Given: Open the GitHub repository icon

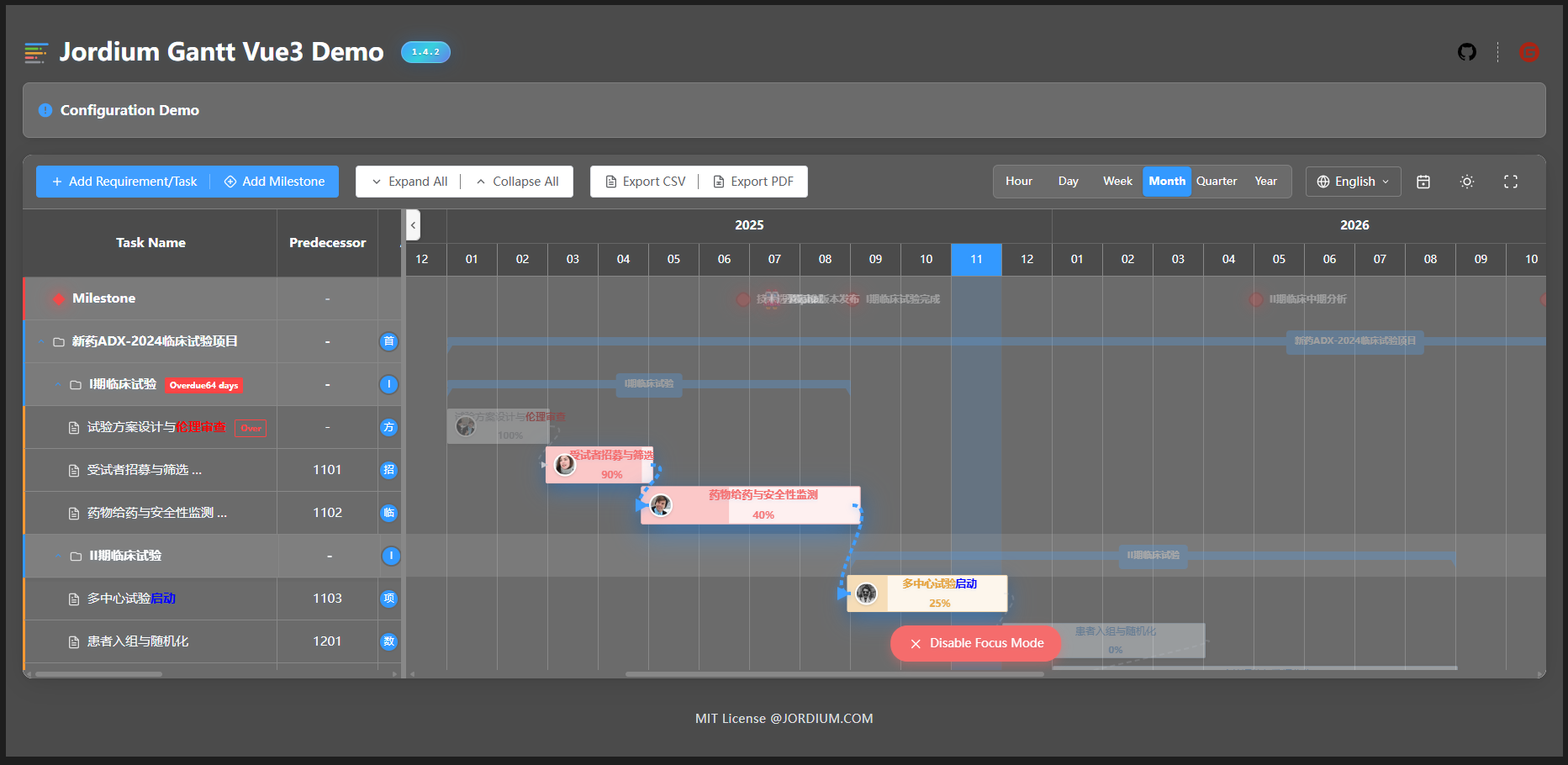Looking at the screenshot, I should [x=1466, y=52].
